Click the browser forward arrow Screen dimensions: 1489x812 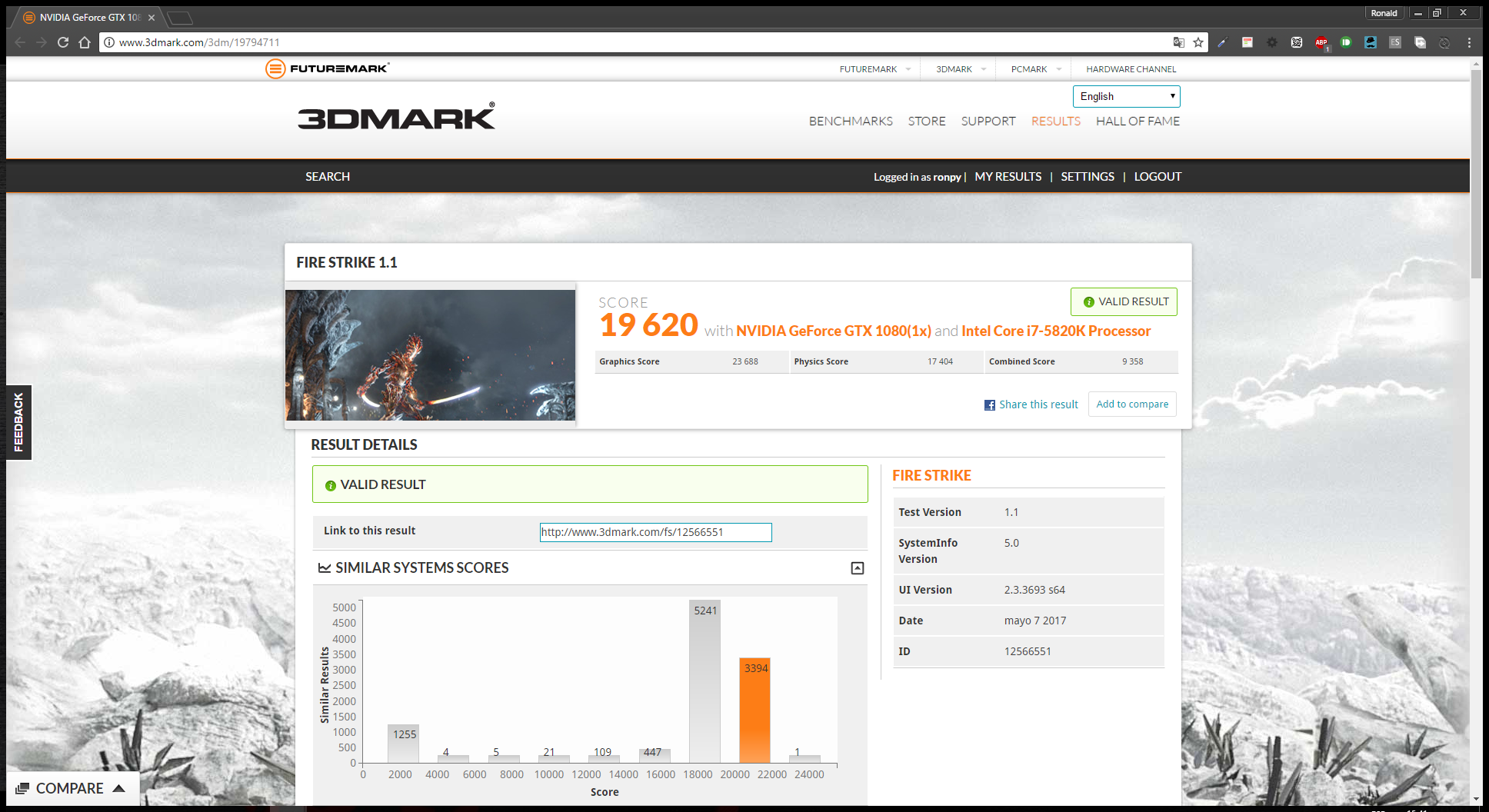click(x=42, y=42)
